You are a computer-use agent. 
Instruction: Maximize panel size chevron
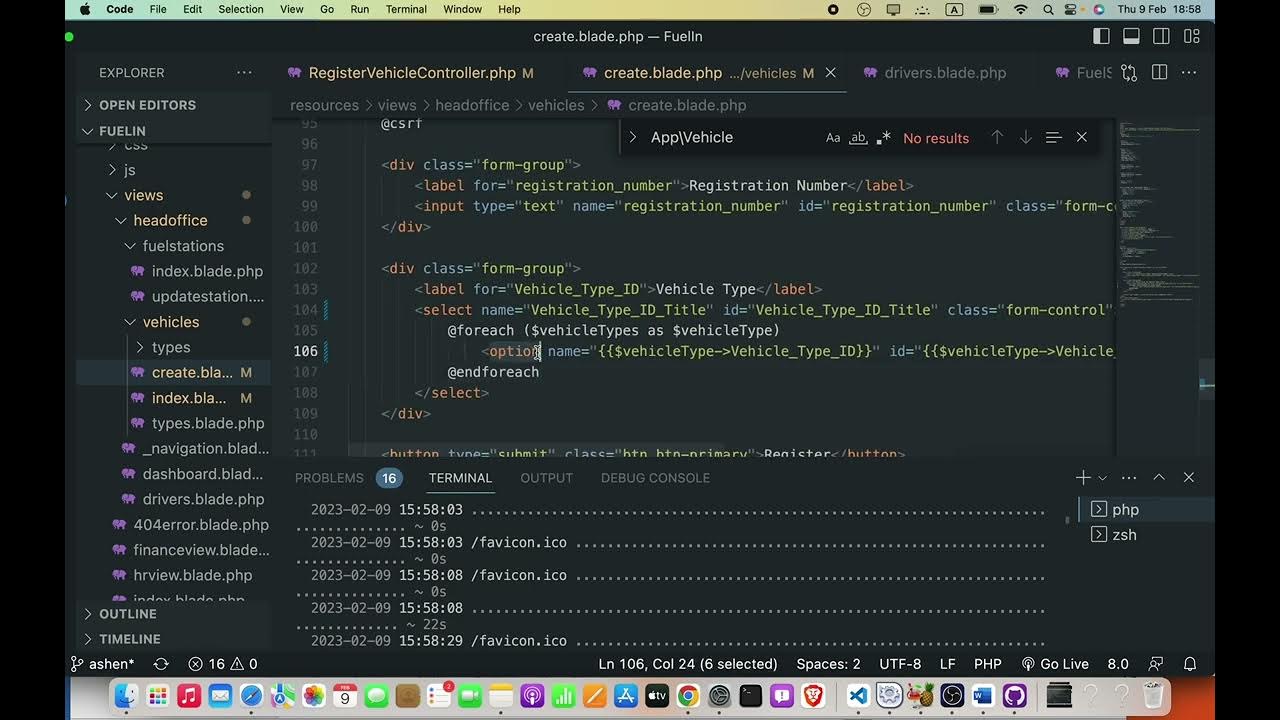point(1159,478)
